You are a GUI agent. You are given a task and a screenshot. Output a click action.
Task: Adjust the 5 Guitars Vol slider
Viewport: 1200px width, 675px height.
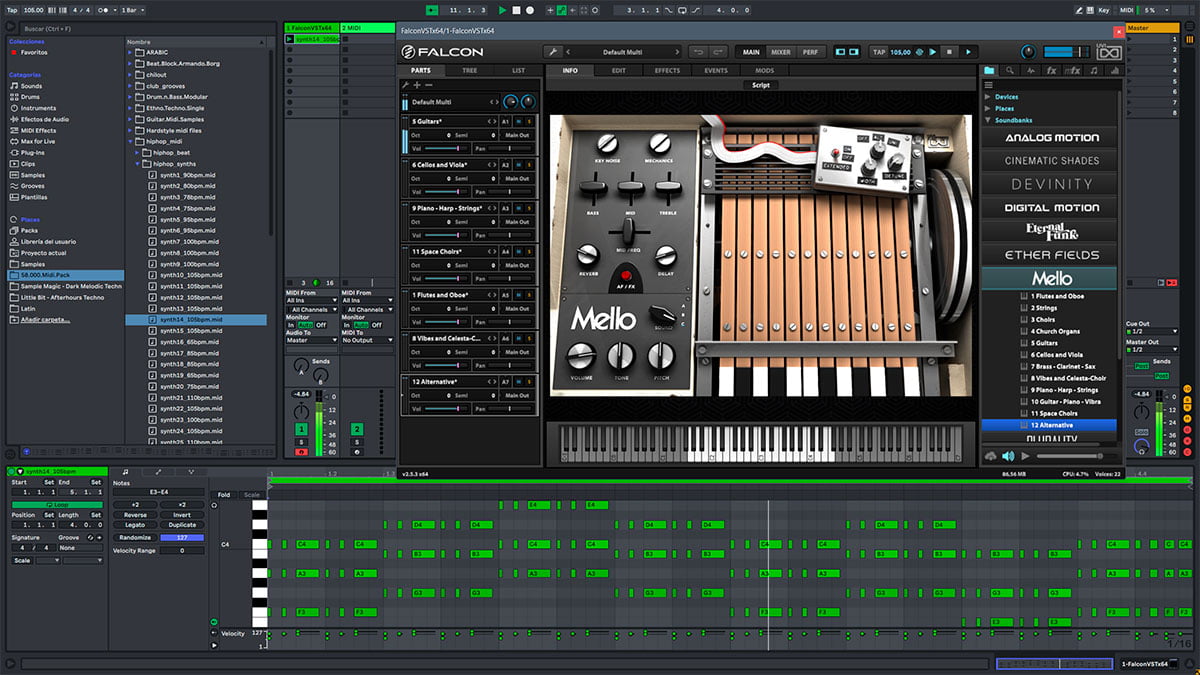(448, 148)
